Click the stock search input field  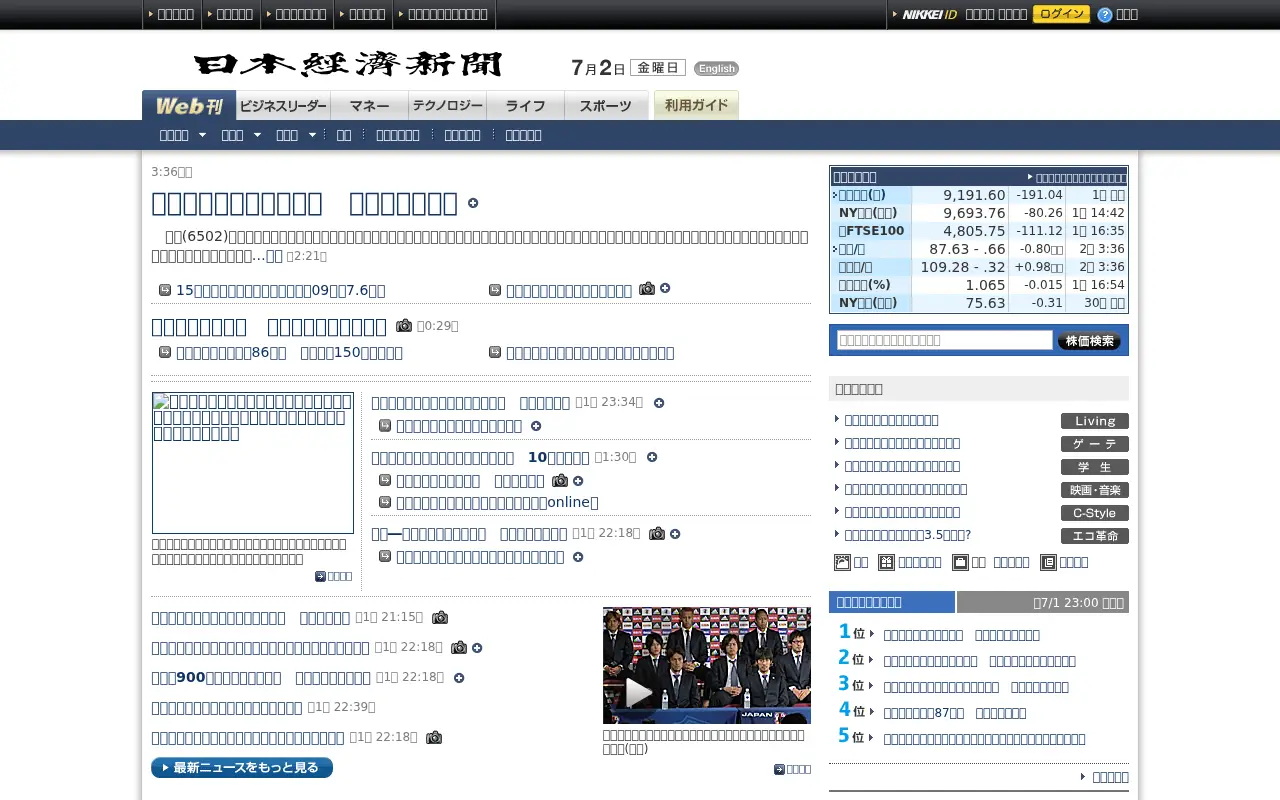pos(945,340)
